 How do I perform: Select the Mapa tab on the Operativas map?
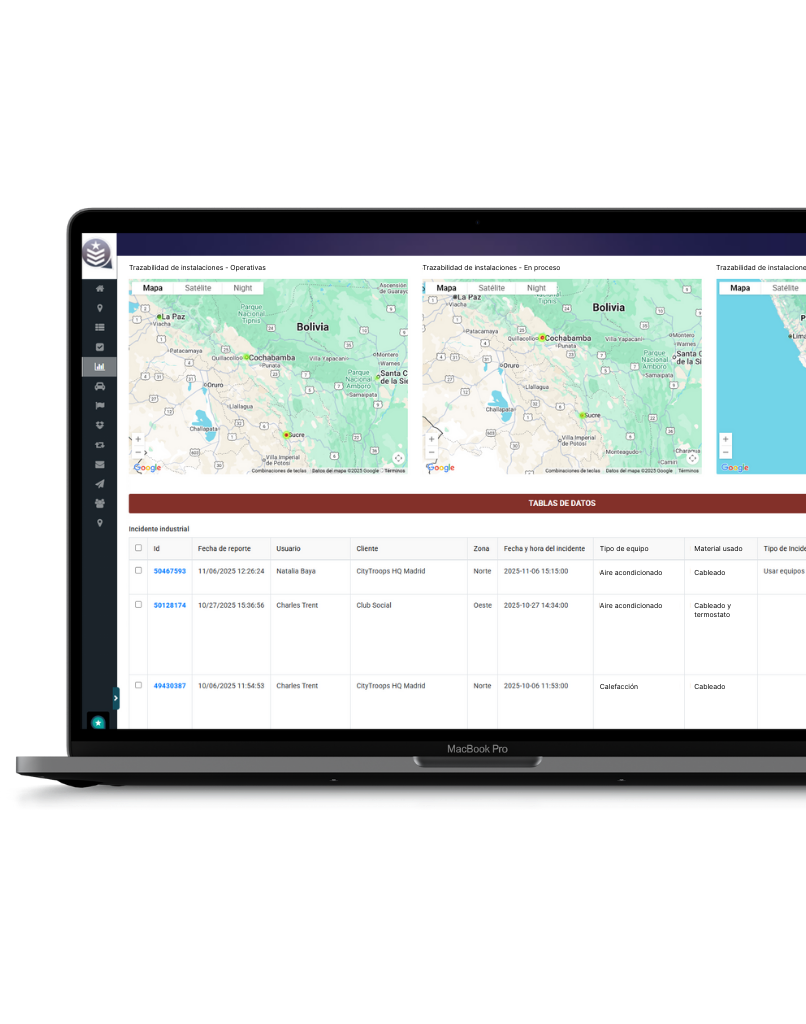click(x=153, y=288)
